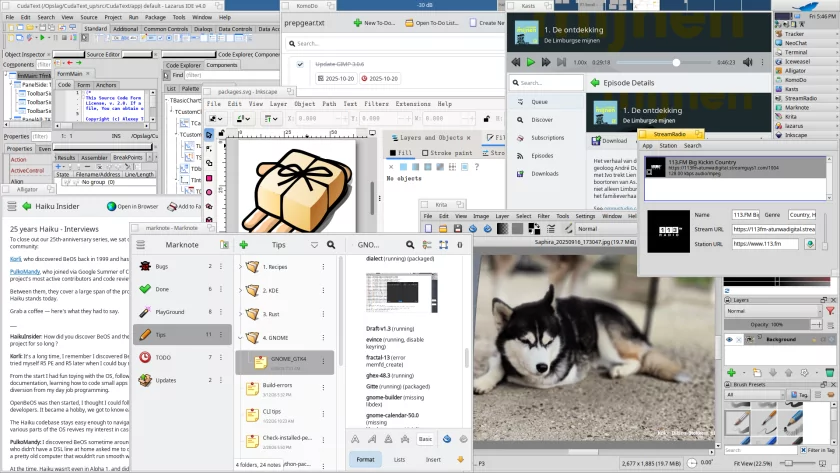Click Krita save document icon
This screenshot has width=840, height=473.
tap(458, 229)
